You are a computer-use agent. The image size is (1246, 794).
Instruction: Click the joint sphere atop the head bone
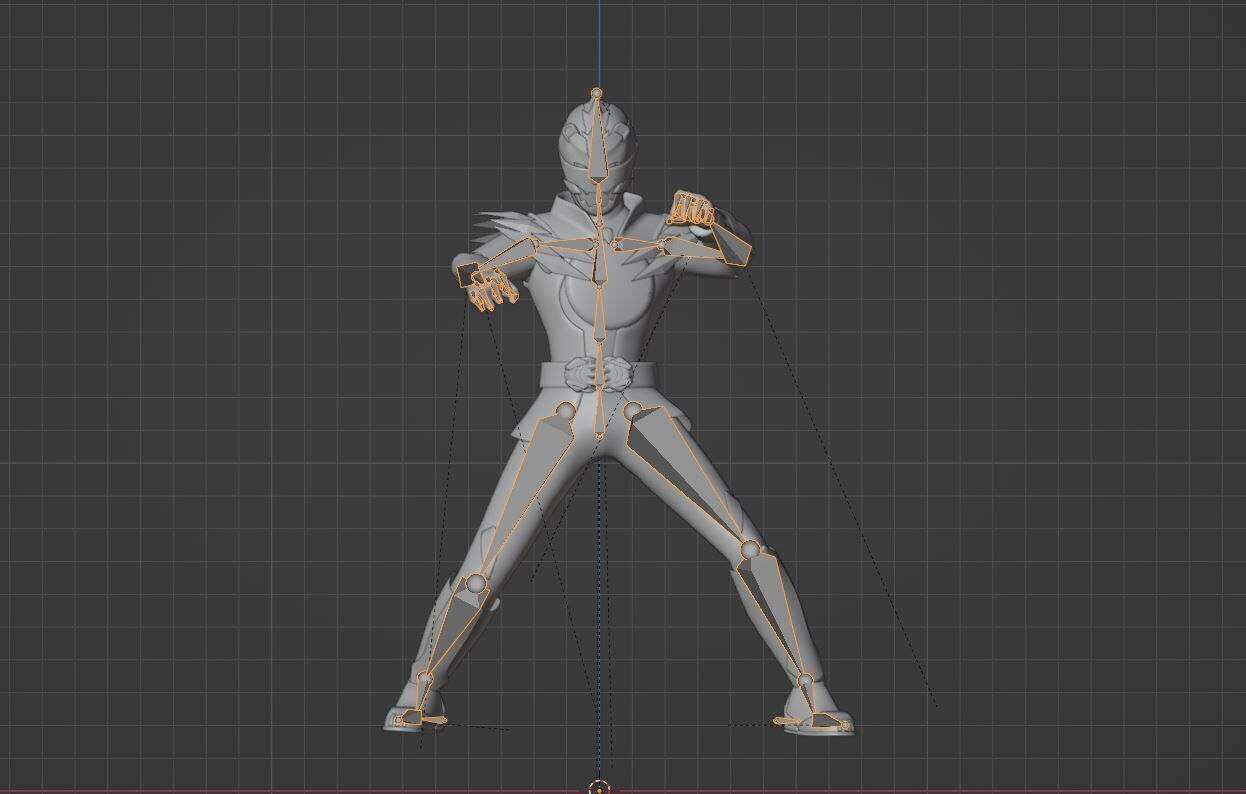coord(597,93)
